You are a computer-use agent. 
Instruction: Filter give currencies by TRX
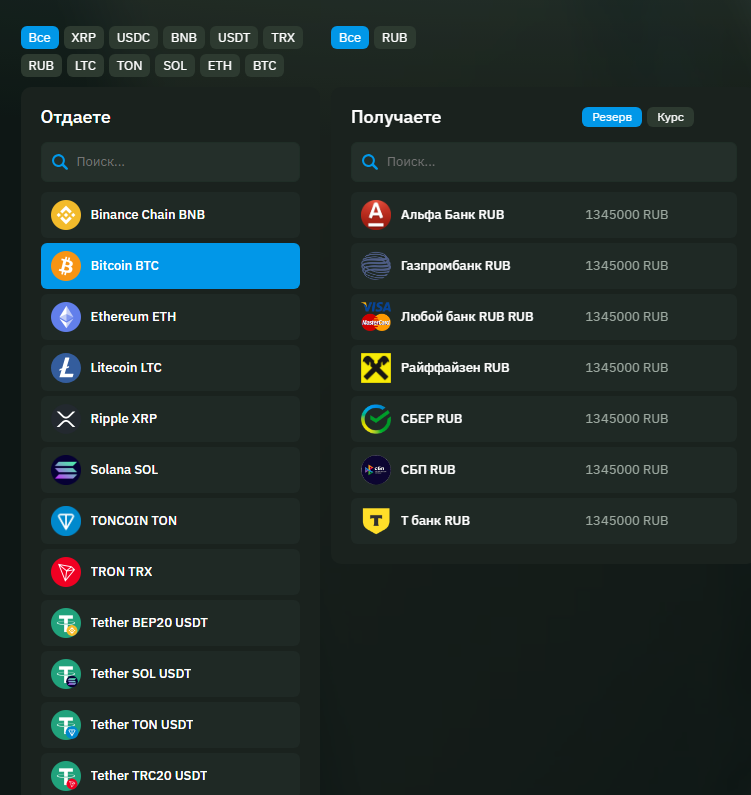click(283, 38)
